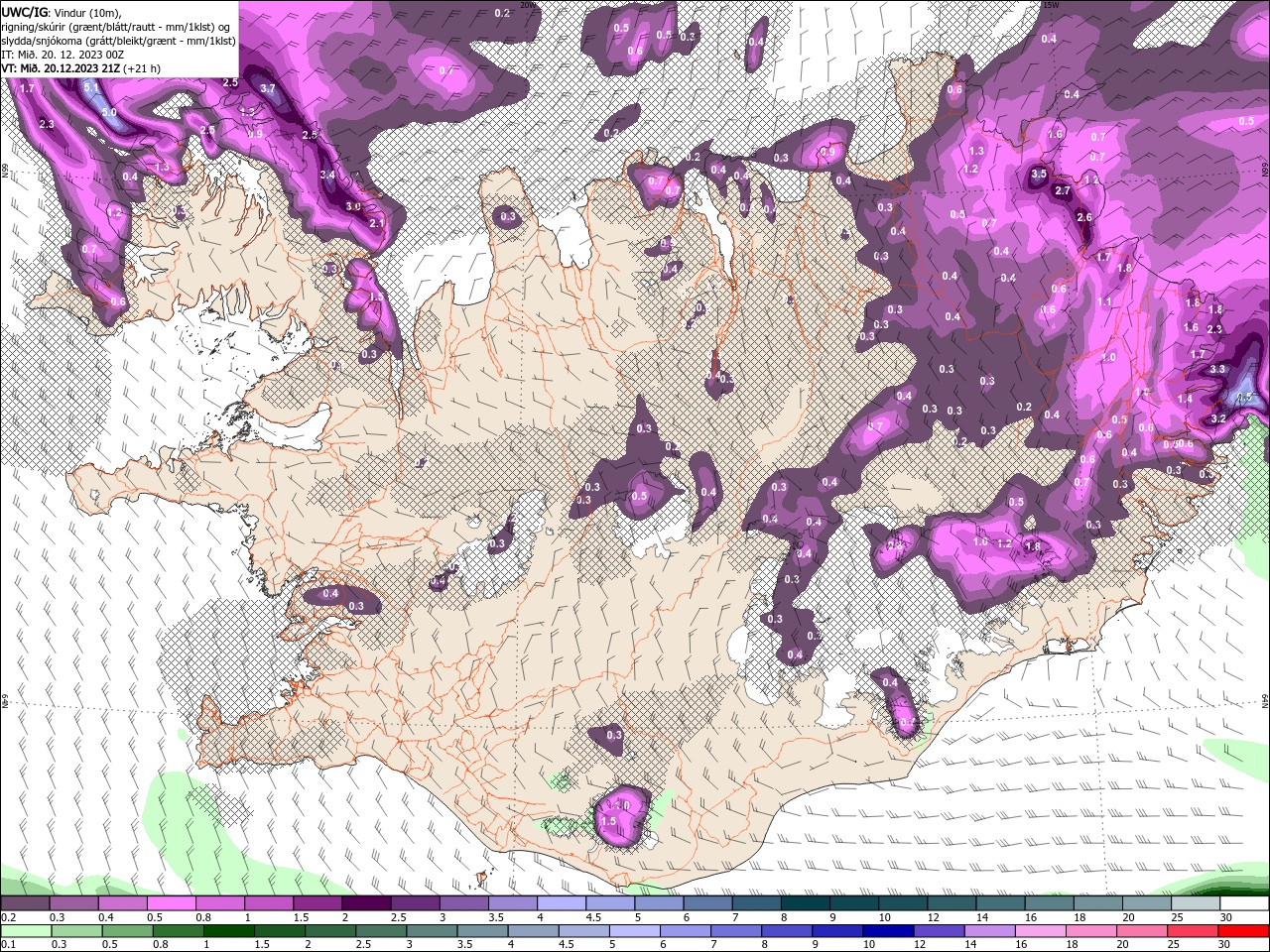Click the '2.7' precipitation value in the northeast
Image resolution: width=1270 pixels, height=952 pixels.
1063,190
